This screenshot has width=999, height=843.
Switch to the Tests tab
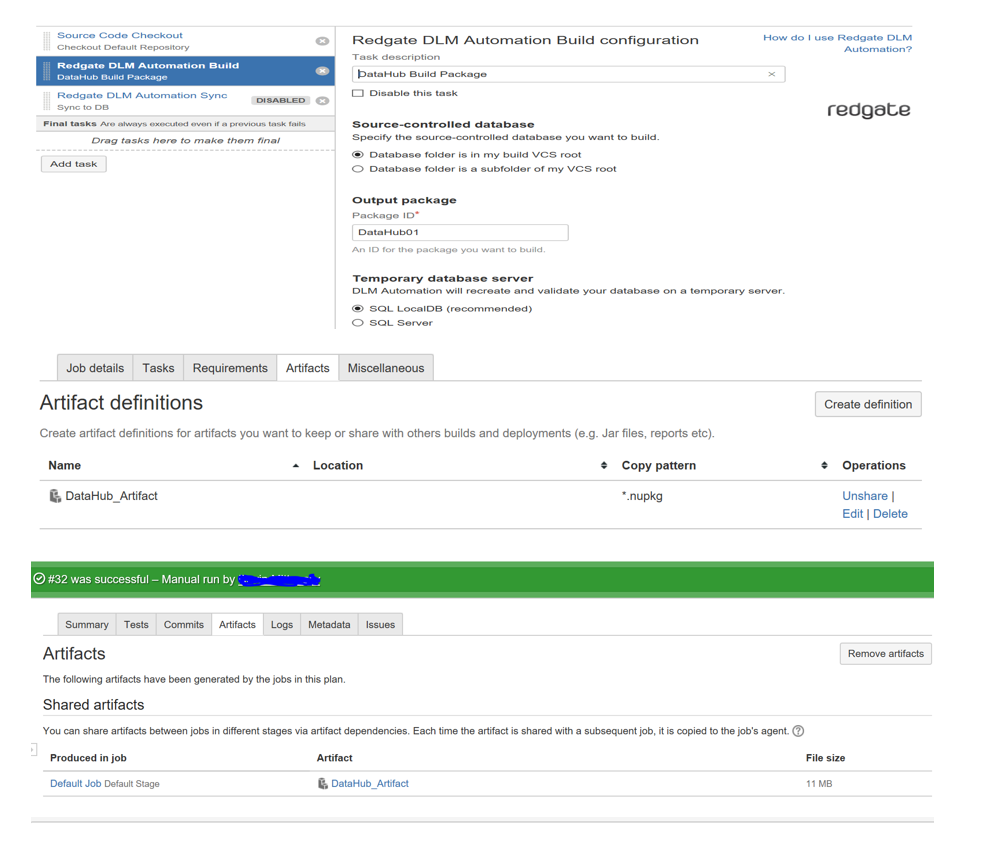136,624
